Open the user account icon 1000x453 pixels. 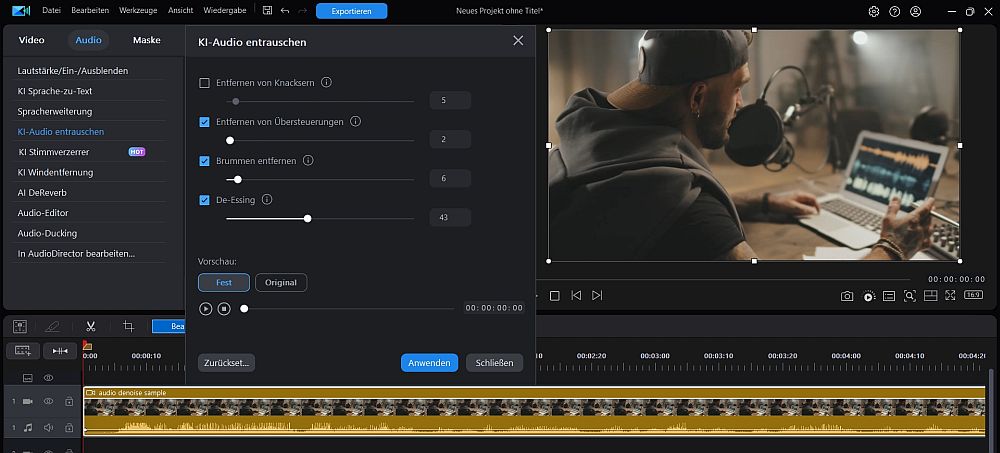(x=915, y=11)
